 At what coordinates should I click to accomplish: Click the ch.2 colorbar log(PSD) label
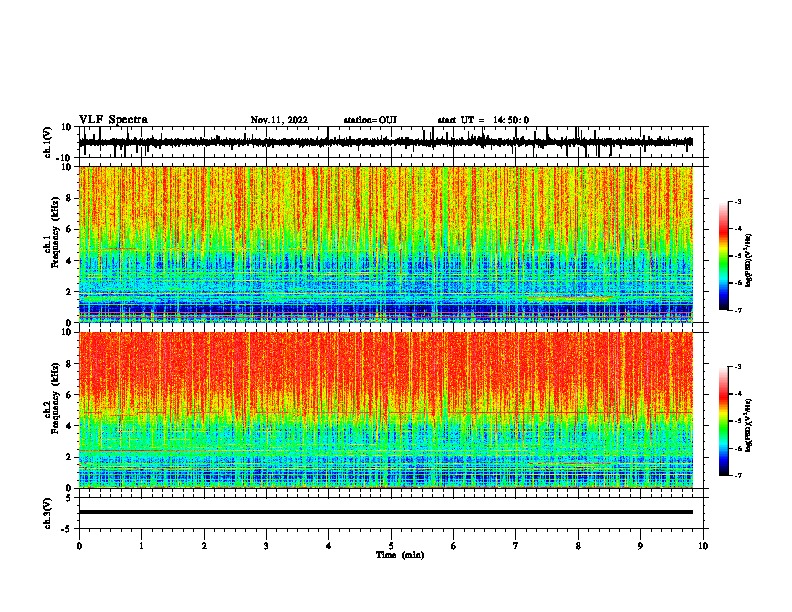click(749, 426)
